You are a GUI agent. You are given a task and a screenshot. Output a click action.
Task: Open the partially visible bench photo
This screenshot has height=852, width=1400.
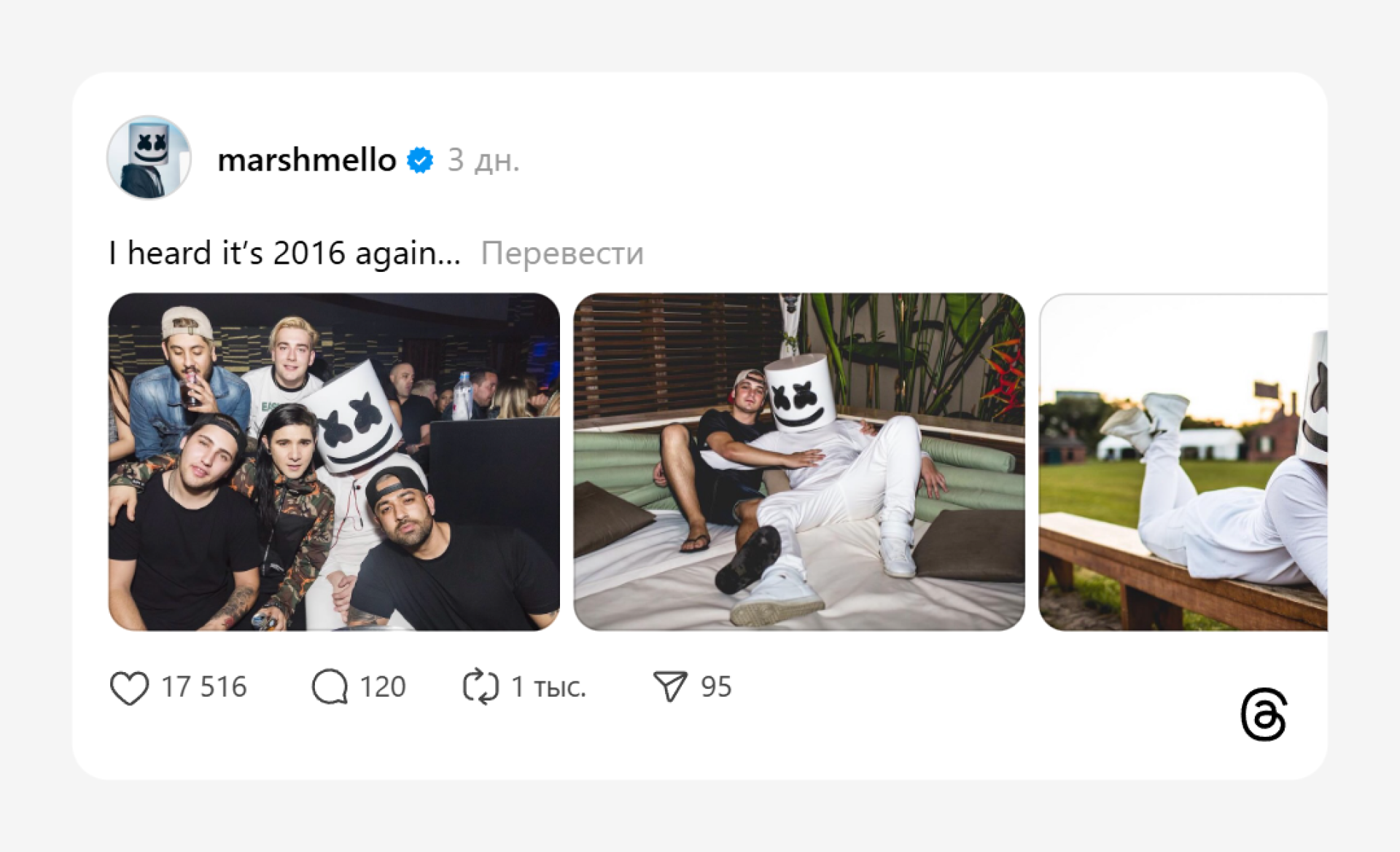[1183, 462]
